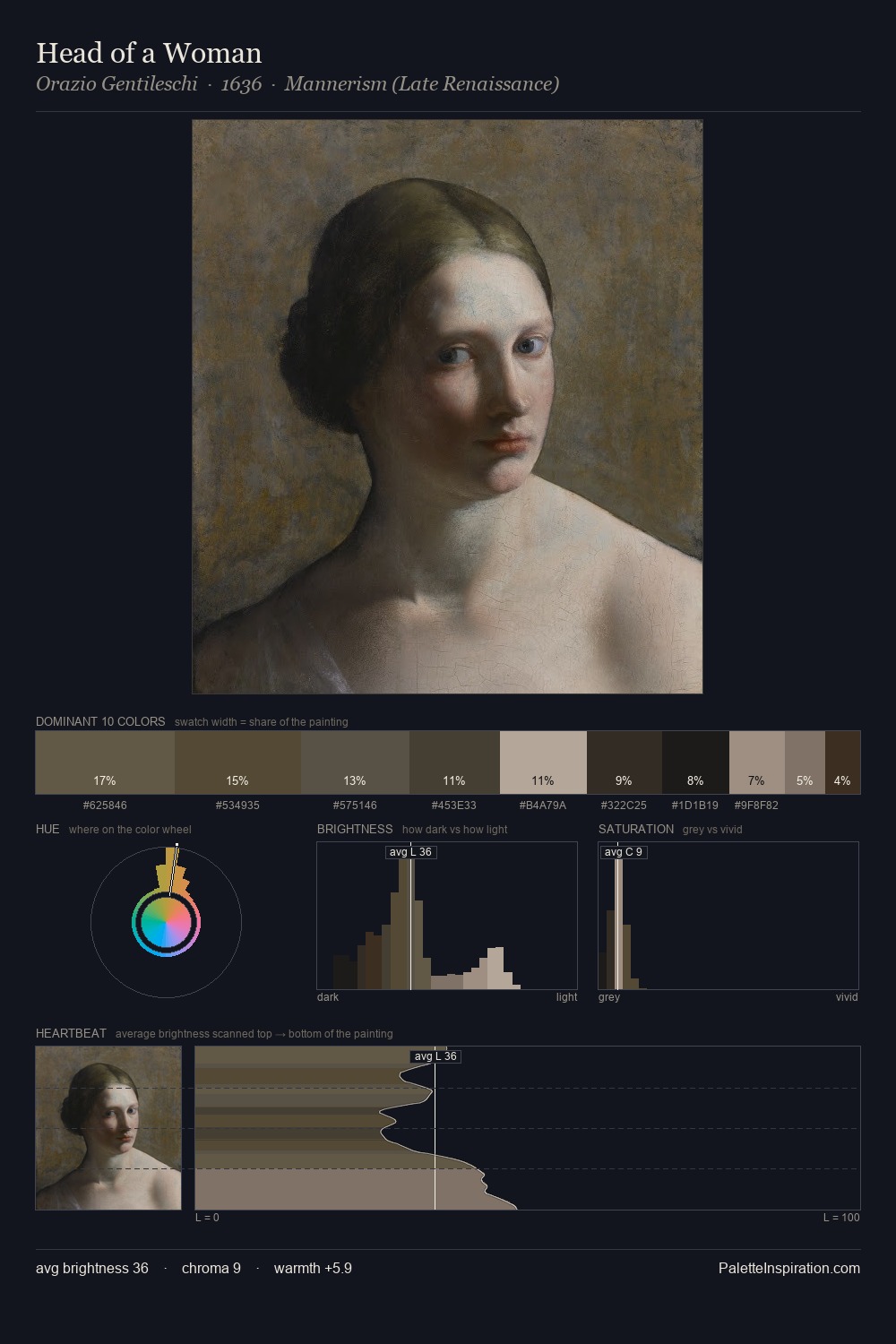Click the 'L = 0' axis label
Viewport: 896px width, 1344px height.
pos(207,1218)
